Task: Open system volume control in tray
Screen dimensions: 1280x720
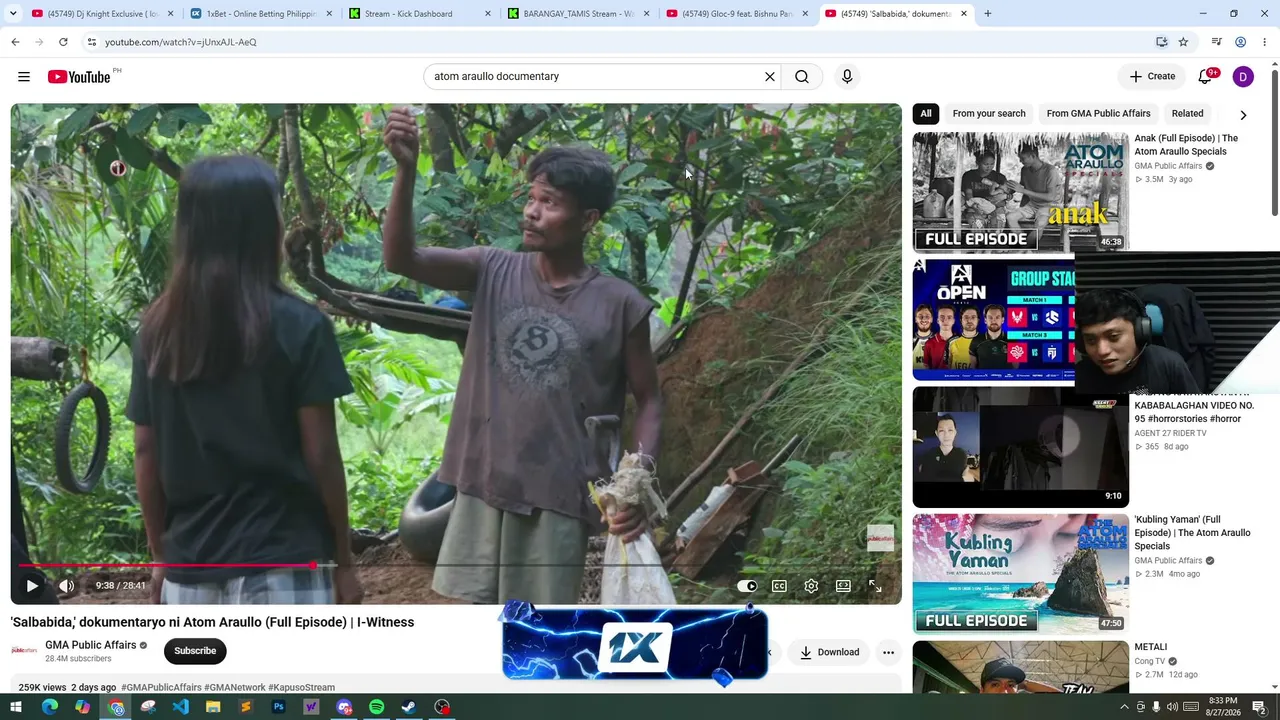Action: click(1172, 708)
